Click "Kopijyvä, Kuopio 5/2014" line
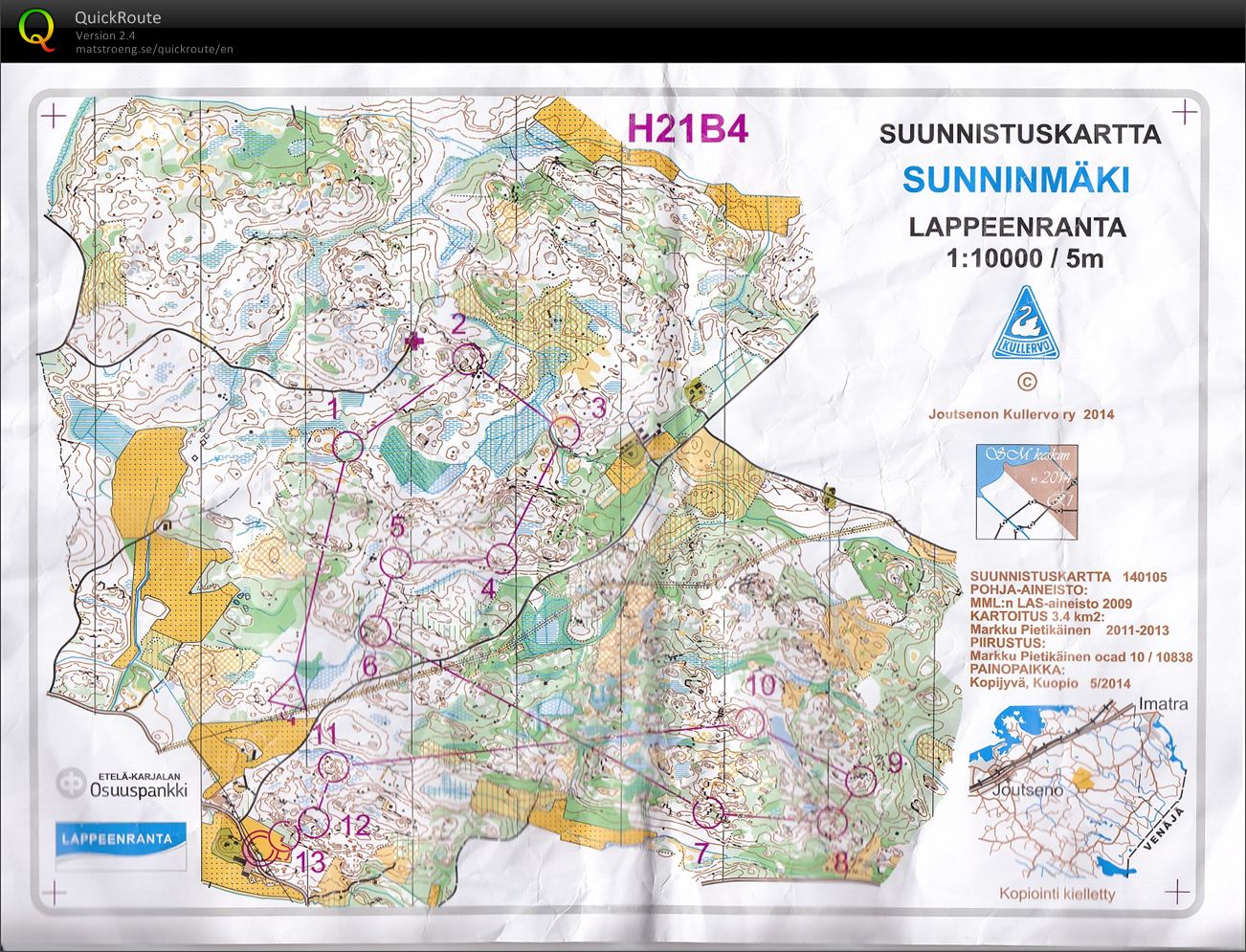This screenshot has width=1246, height=952. (x=1050, y=683)
